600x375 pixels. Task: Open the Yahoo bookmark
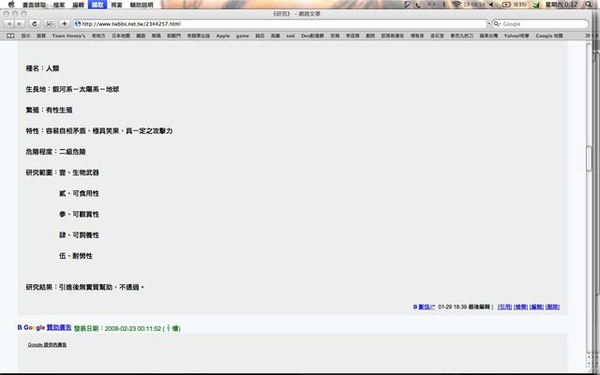pyautogui.click(x=516, y=36)
